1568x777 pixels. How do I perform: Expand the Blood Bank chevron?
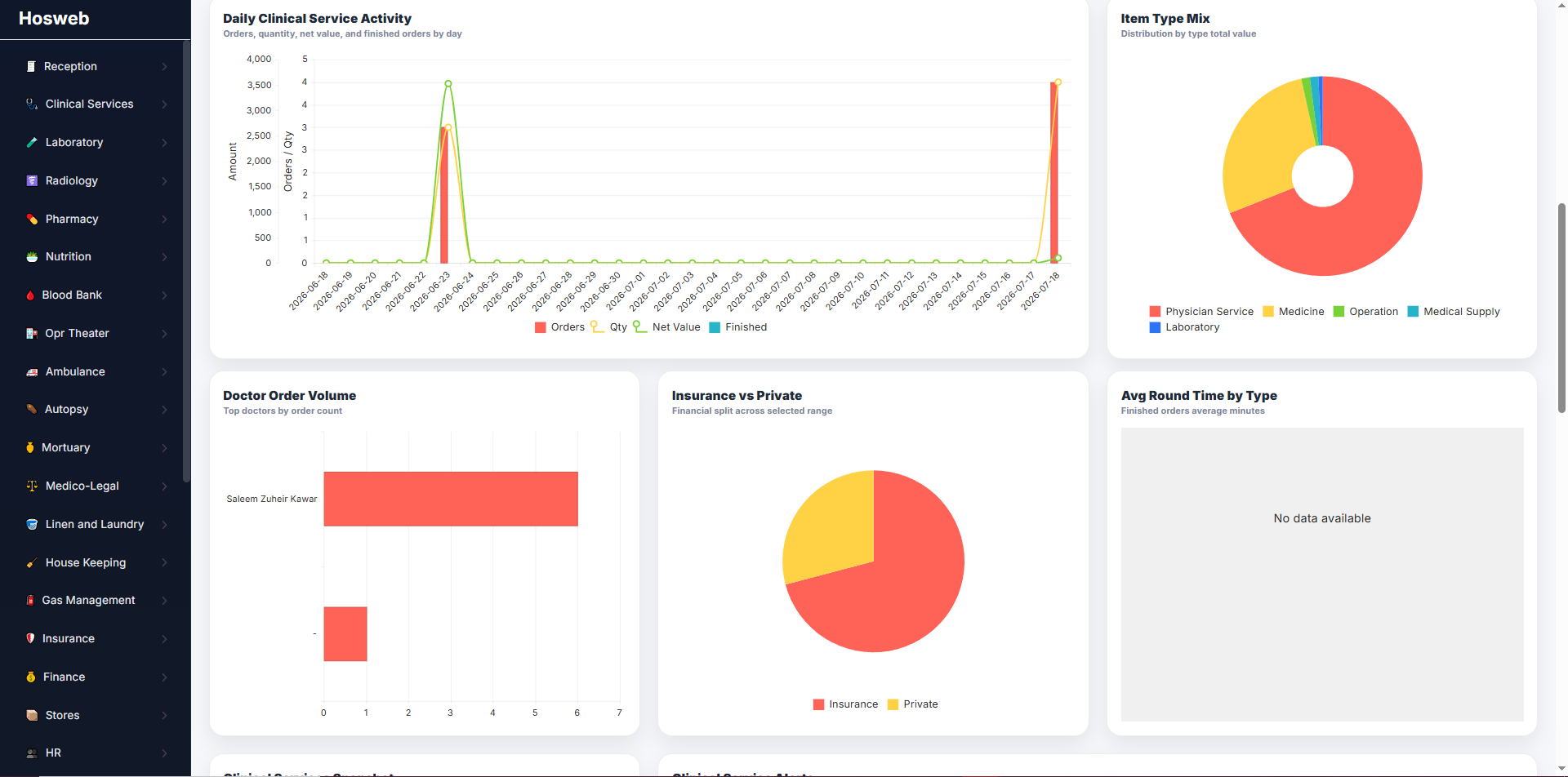164,295
